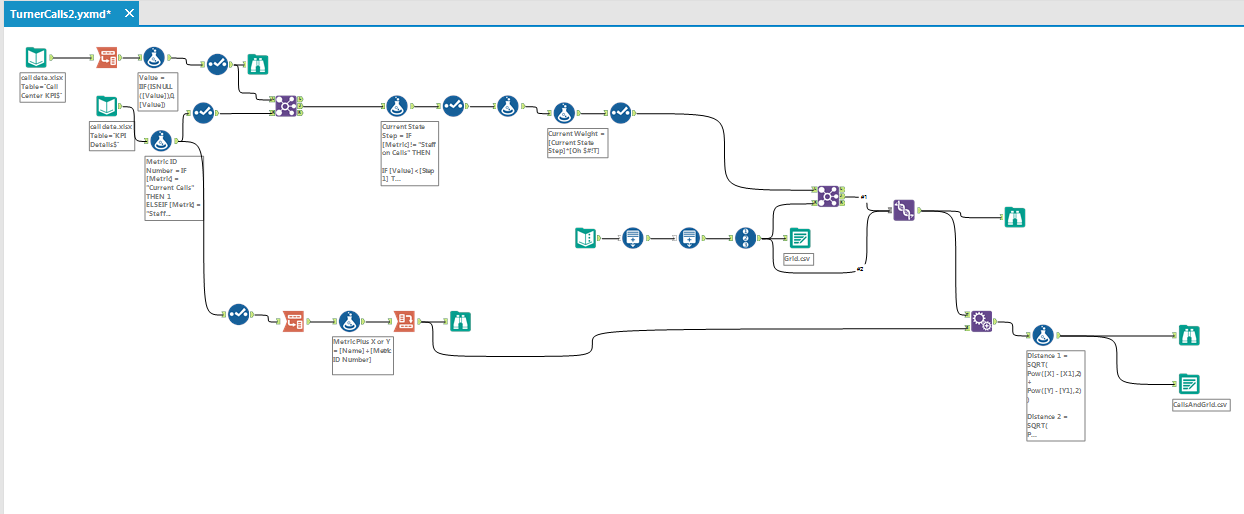The width and height of the screenshot is (1244, 514).
Task: Select the Select tool feeding the top-left Browse
Action: coord(216,64)
